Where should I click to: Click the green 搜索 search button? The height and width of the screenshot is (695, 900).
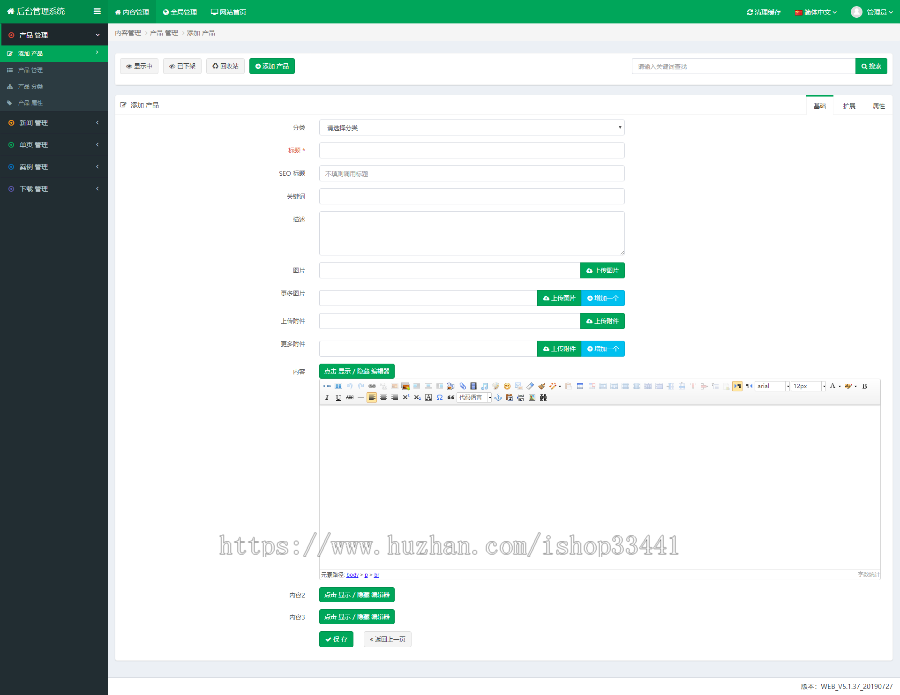click(x=871, y=66)
